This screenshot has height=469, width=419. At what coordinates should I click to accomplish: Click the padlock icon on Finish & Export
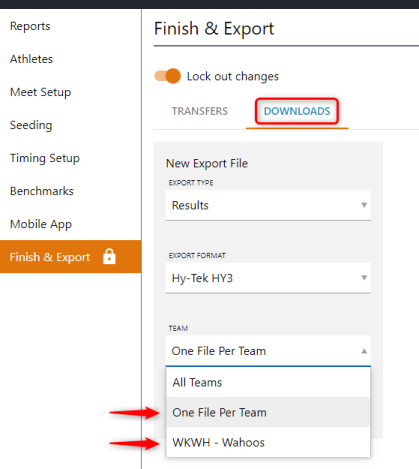pyautogui.click(x=109, y=256)
